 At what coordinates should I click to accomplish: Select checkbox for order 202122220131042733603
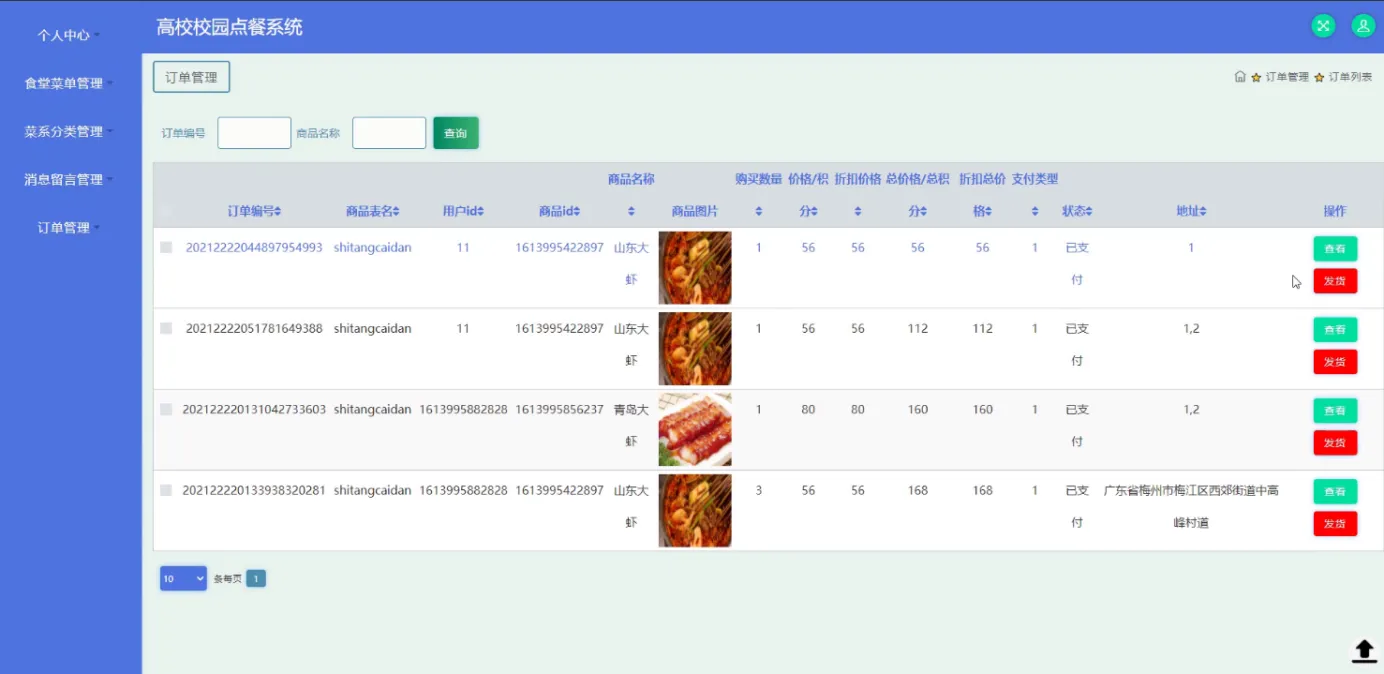point(166,409)
